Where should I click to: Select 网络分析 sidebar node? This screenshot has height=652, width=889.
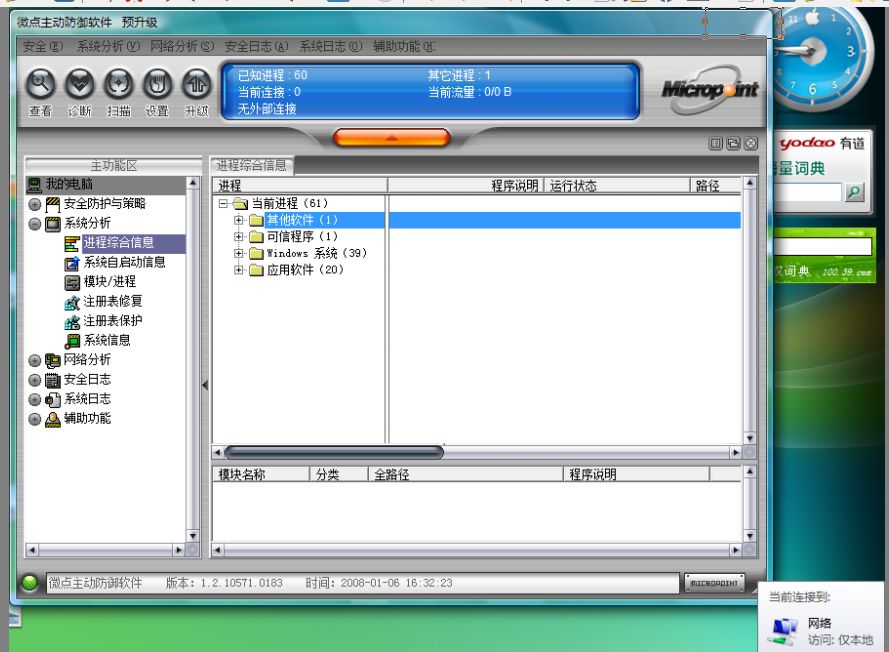(x=87, y=359)
